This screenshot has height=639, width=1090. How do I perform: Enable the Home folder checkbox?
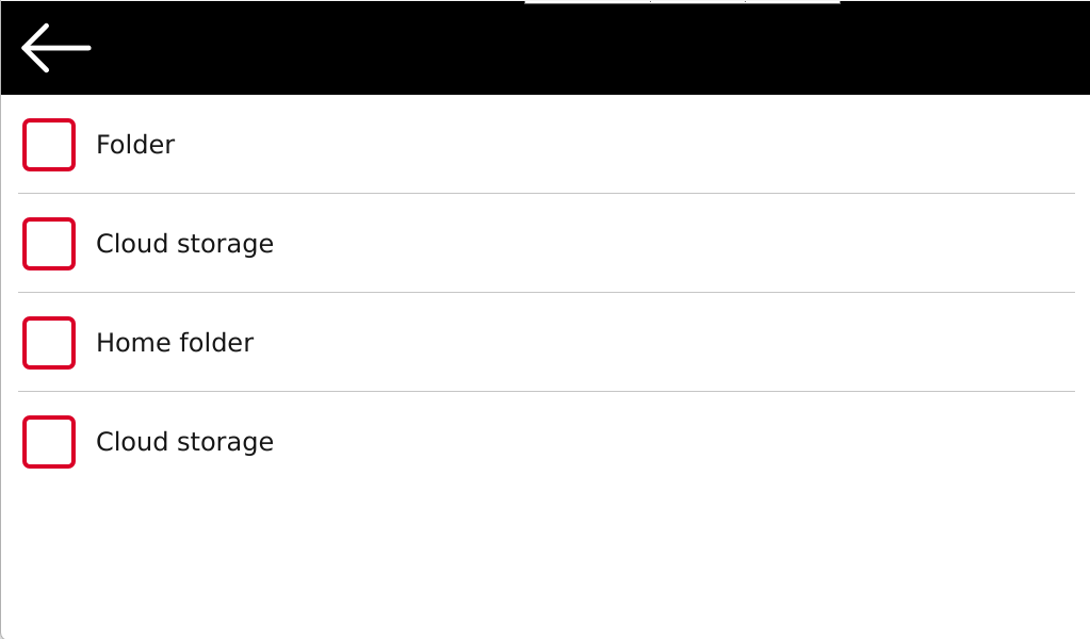point(49,343)
